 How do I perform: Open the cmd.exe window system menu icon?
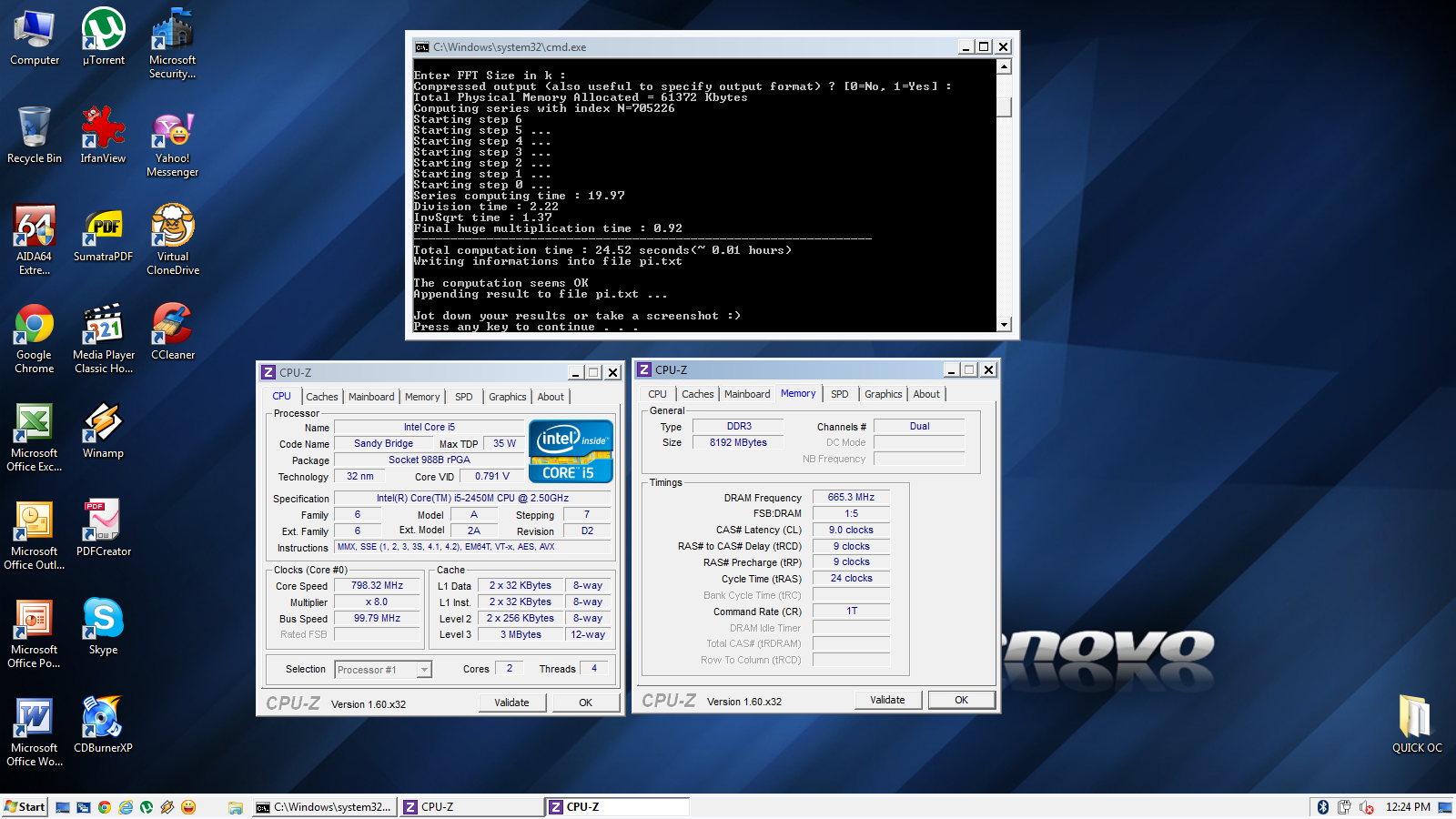tap(422, 47)
